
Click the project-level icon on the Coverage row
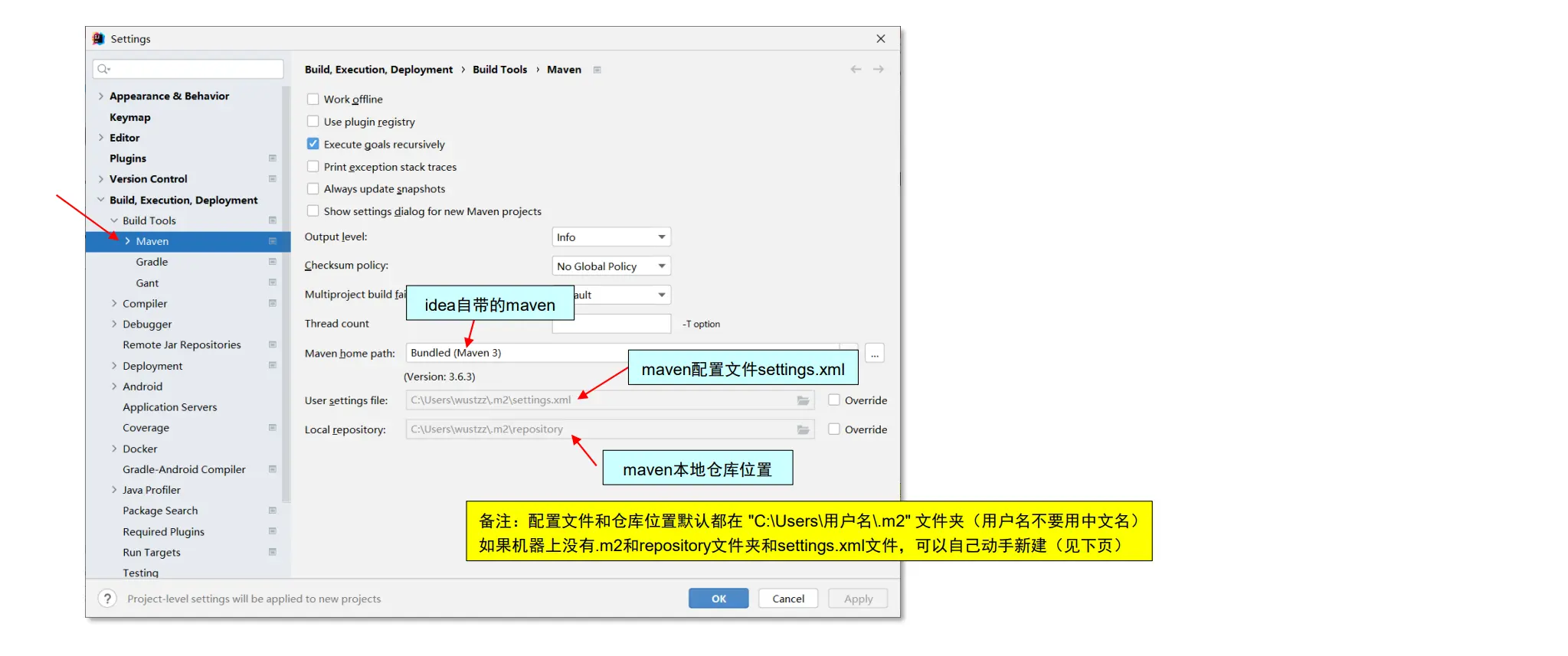tap(272, 427)
